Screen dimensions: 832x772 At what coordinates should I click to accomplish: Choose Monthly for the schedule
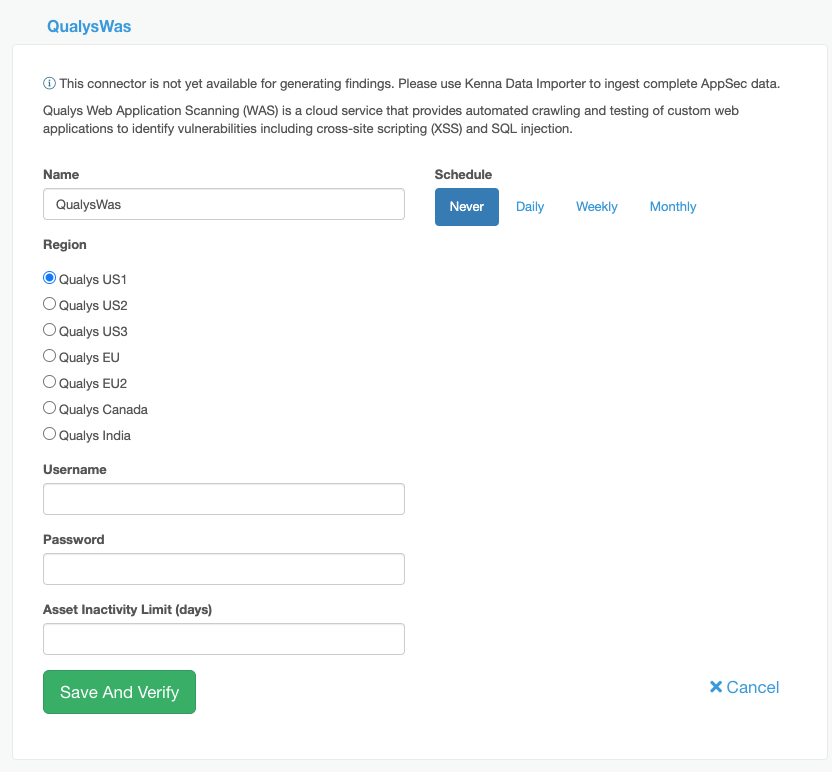tap(672, 206)
